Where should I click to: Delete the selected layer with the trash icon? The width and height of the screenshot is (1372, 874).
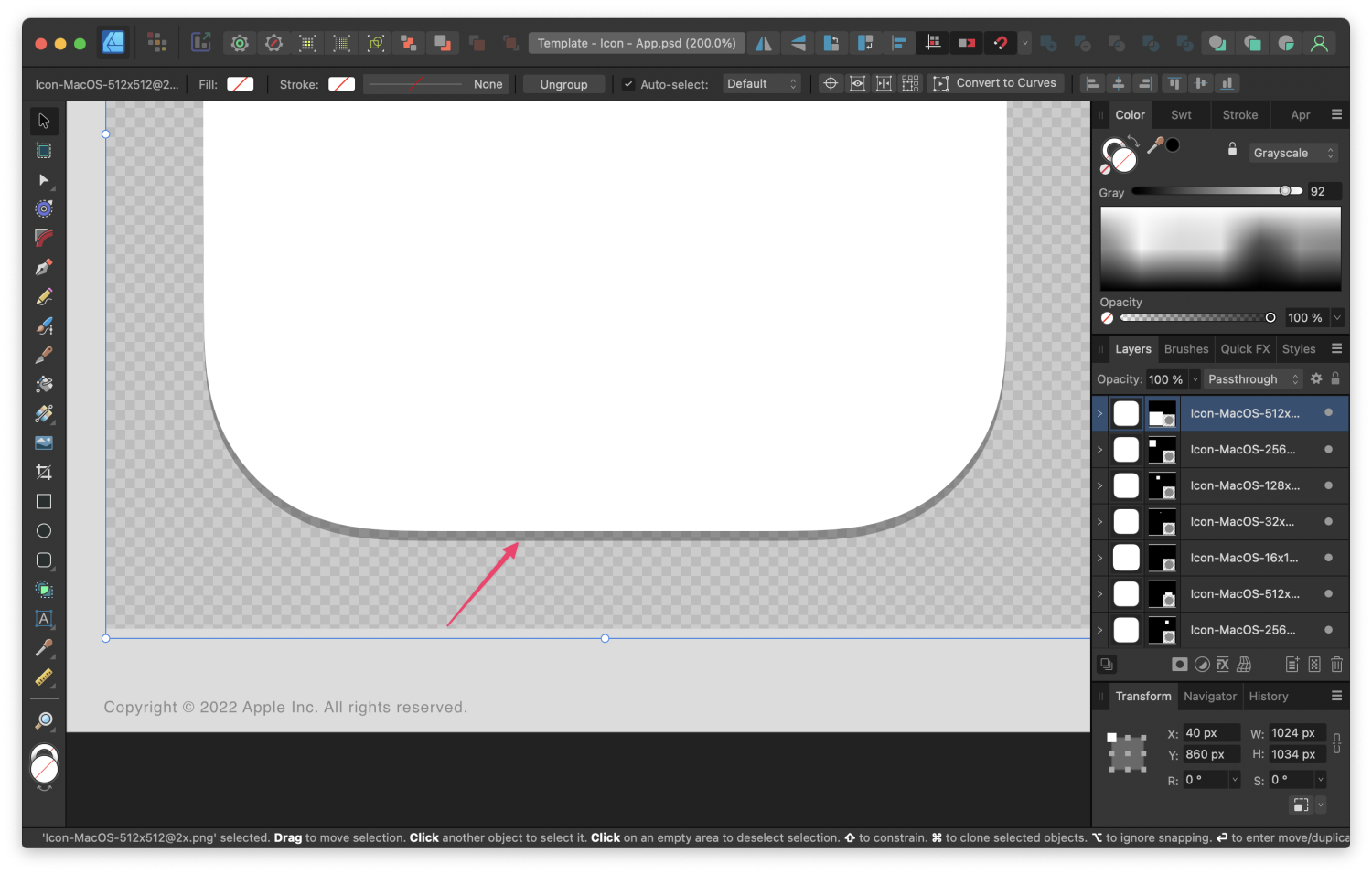pos(1336,664)
